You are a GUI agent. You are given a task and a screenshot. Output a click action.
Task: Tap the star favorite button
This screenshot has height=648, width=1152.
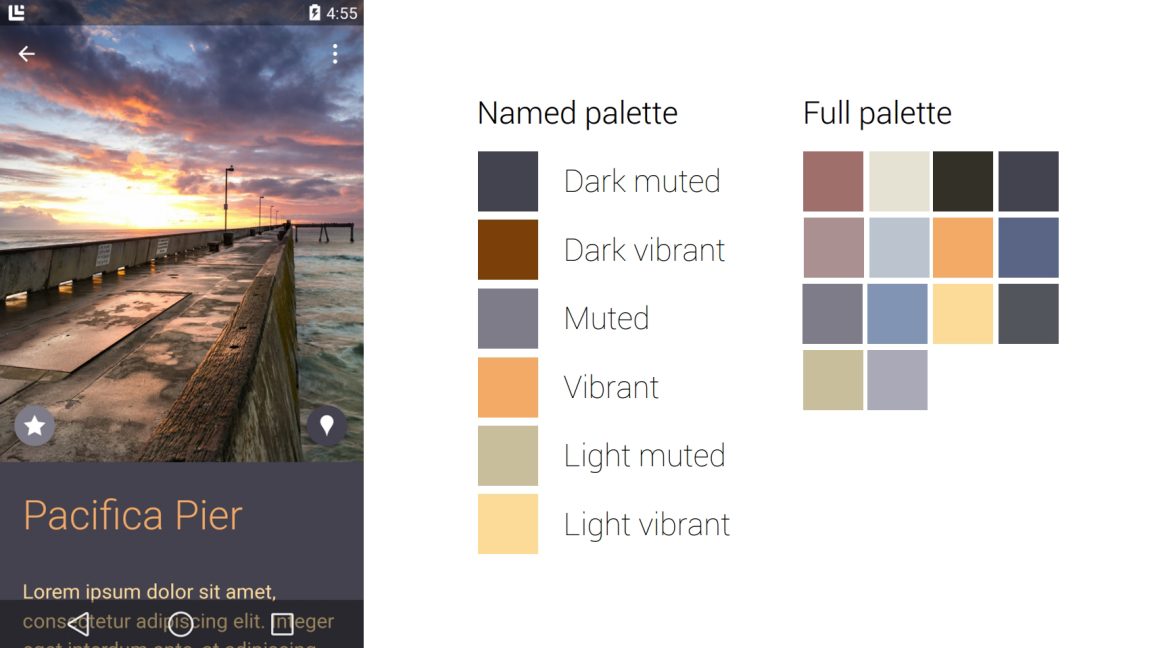tap(35, 426)
